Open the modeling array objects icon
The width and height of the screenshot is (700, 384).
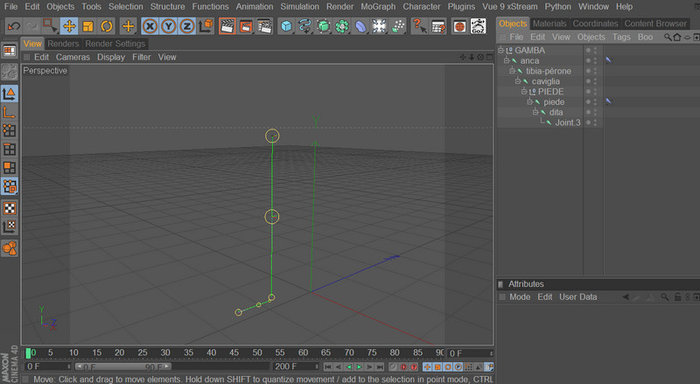tap(342, 26)
